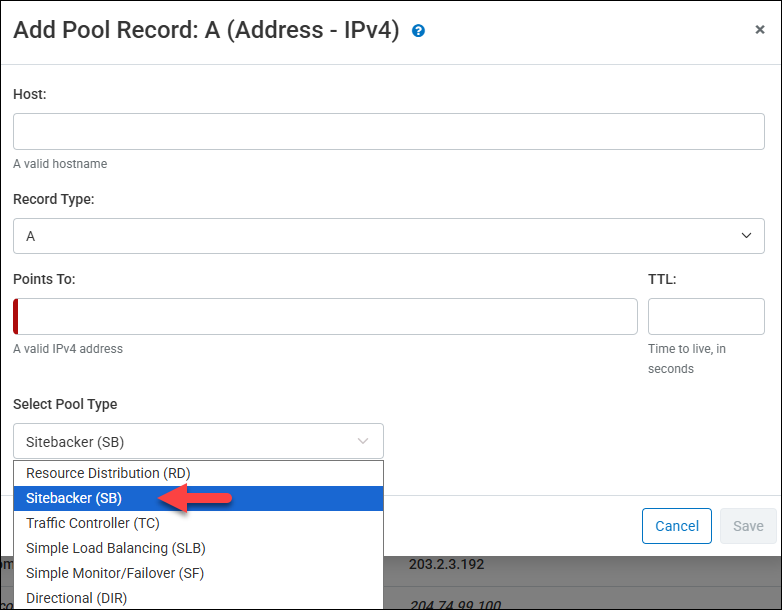Image resolution: width=782 pixels, height=610 pixels.
Task: Collapse the Select Pool Type combo box
Action: 198,441
